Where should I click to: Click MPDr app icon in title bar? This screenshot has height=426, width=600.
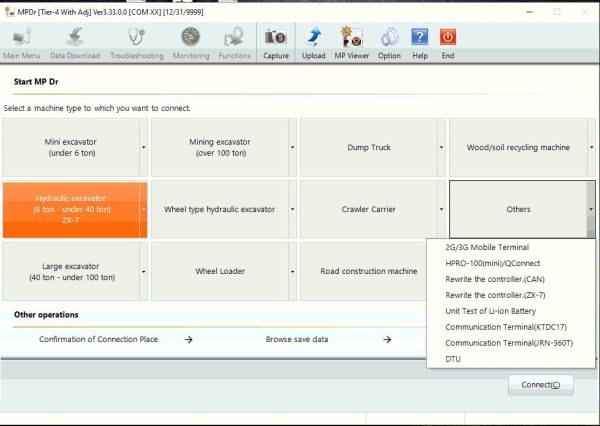click(x=10, y=12)
